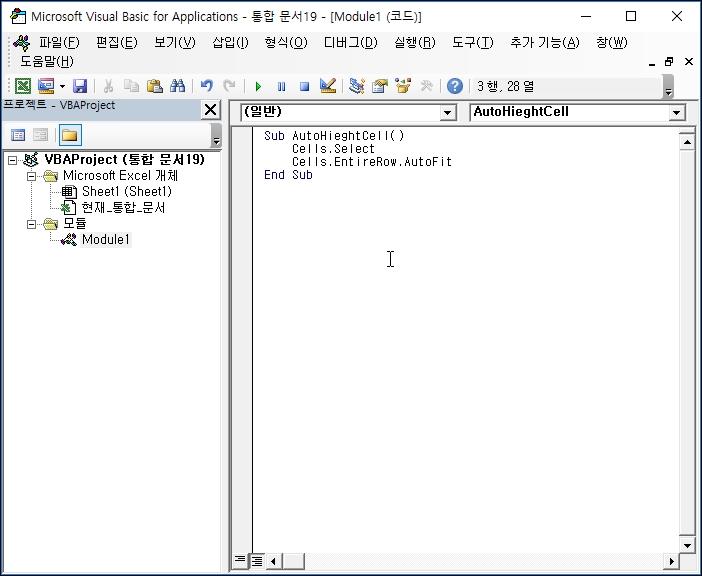Open Find with binoculars icon

[x=177, y=86]
